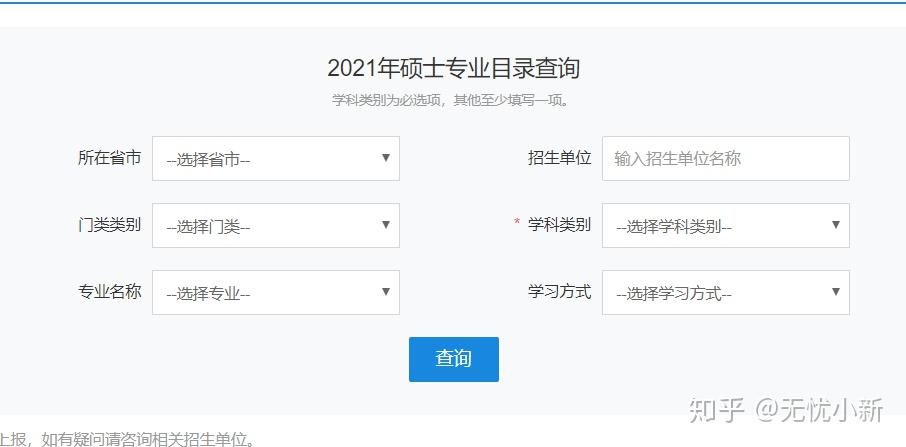Click the red required asterisk
This screenshot has height=447, width=906.
pos(517,223)
